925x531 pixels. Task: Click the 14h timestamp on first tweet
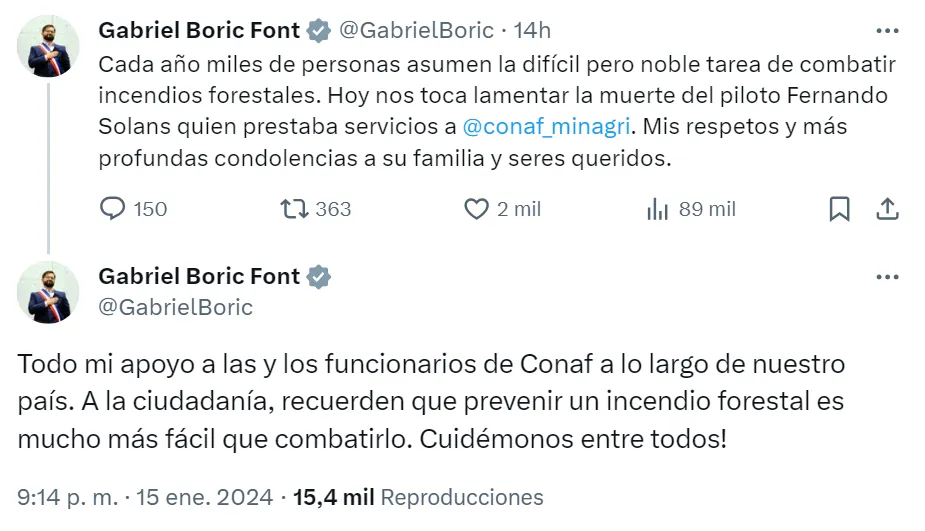pyautogui.click(x=530, y=30)
